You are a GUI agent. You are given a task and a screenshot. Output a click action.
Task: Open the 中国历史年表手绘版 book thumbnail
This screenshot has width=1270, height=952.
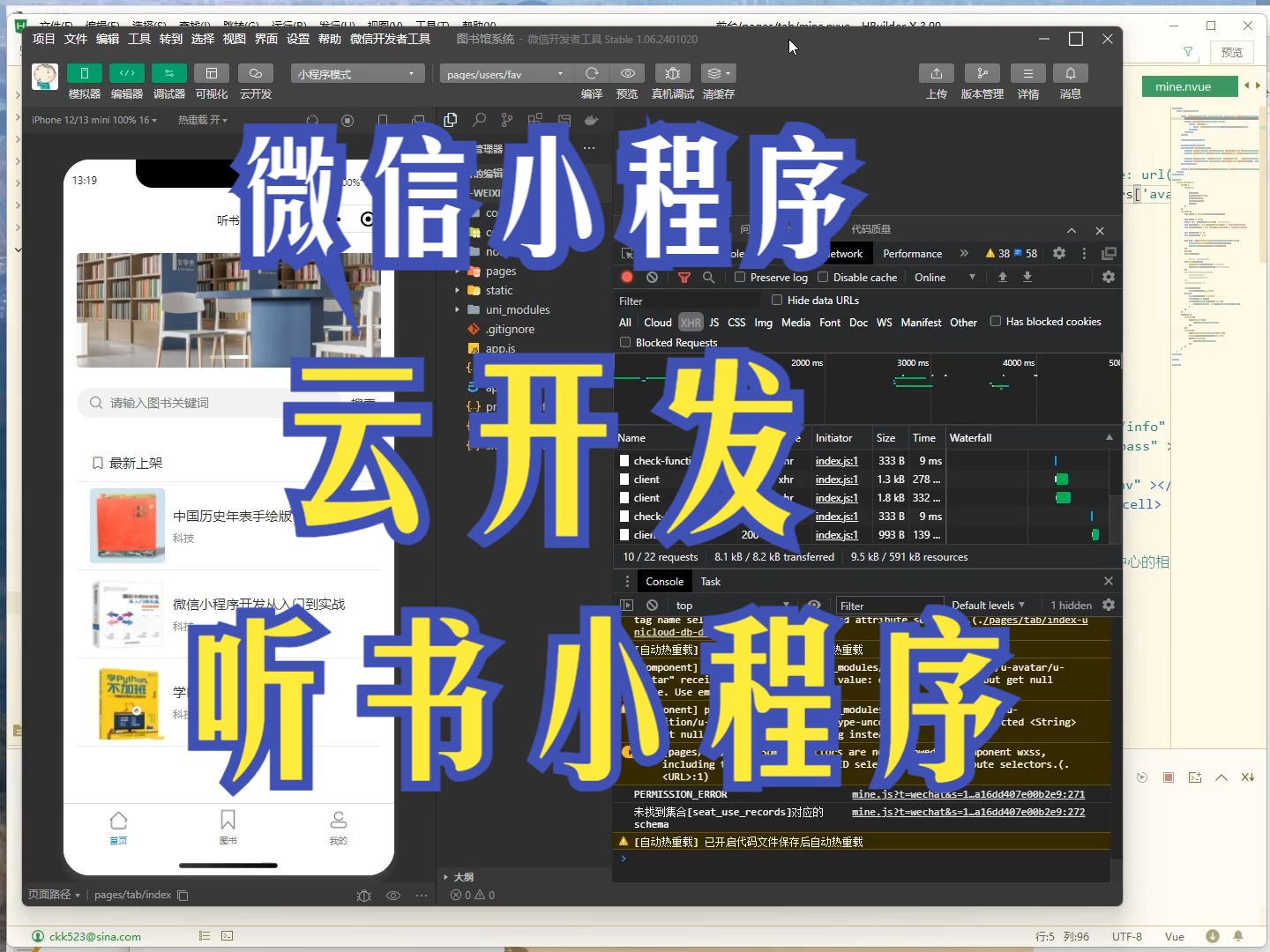click(x=128, y=525)
